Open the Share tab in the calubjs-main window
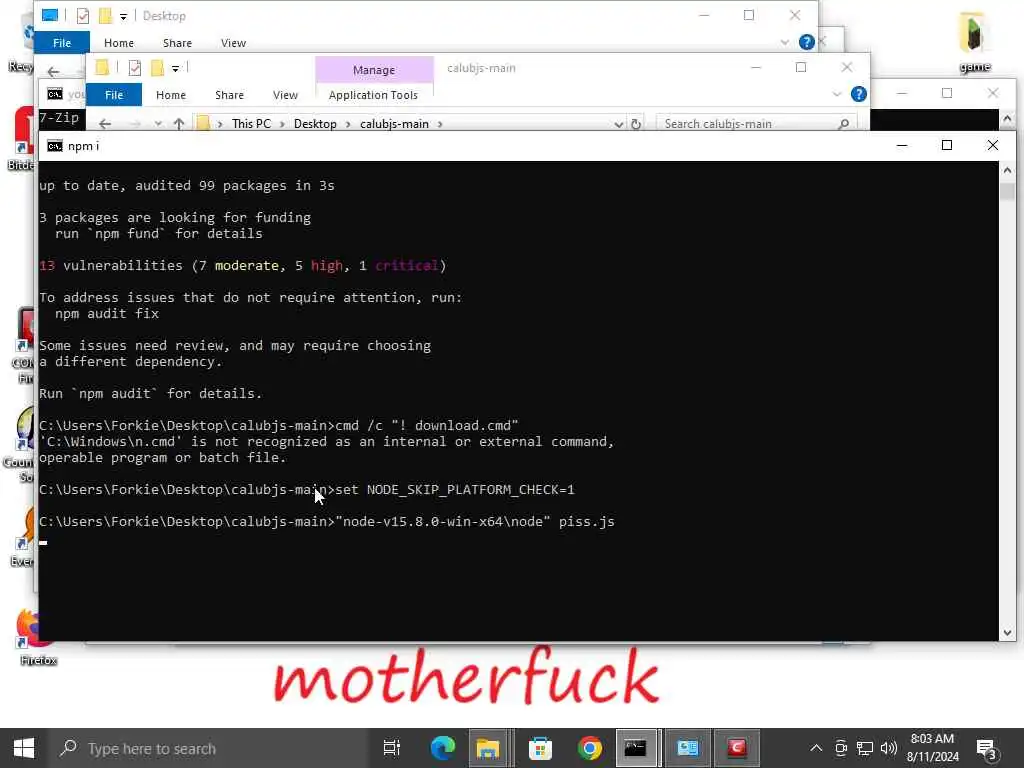 pyautogui.click(x=229, y=95)
